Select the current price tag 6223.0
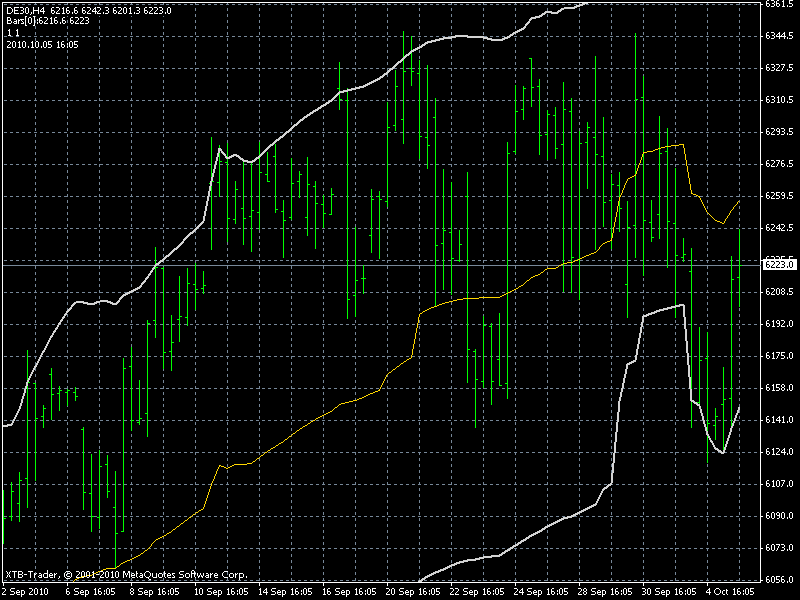The height and width of the screenshot is (600, 800). pyautogui.click(x=779, y=264)
